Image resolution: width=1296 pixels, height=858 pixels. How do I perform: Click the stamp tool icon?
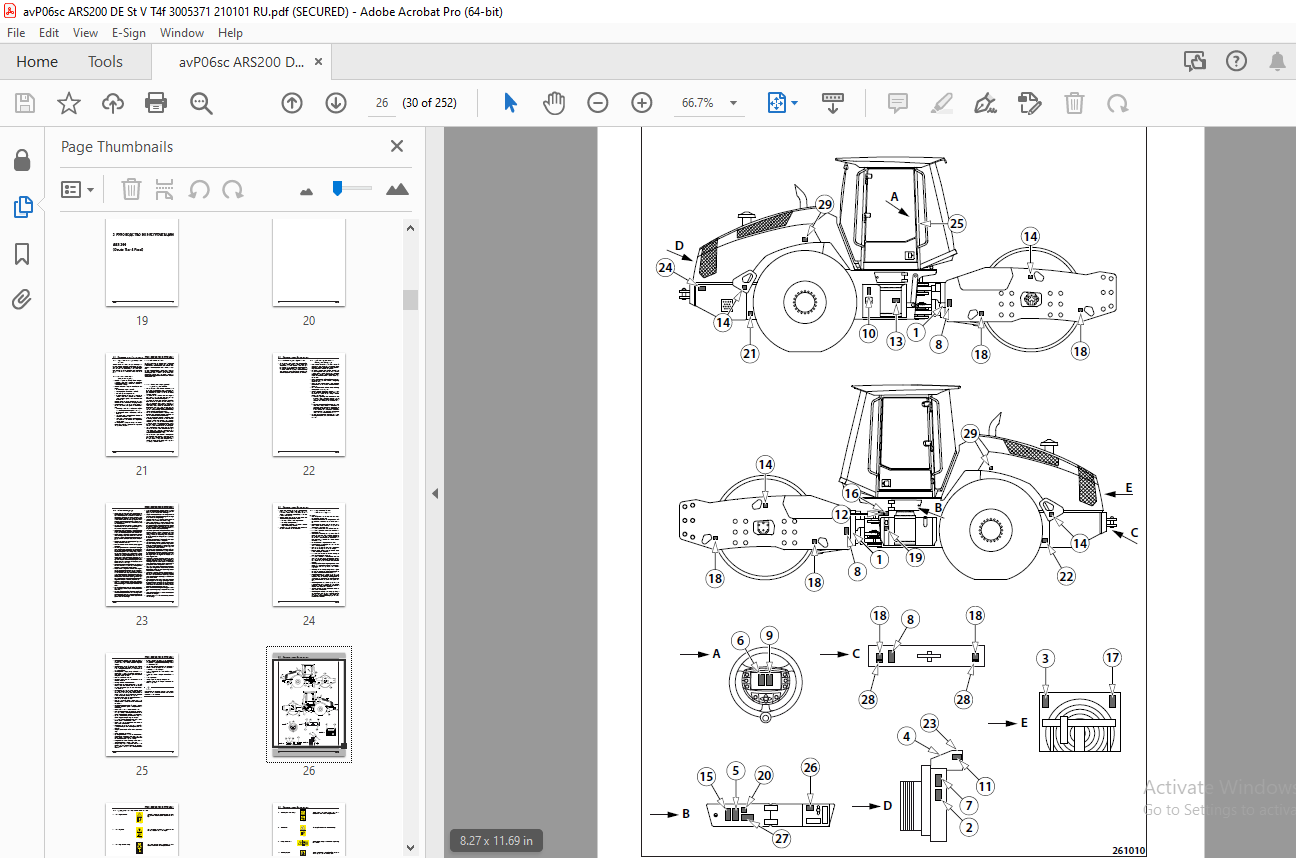1029,103
